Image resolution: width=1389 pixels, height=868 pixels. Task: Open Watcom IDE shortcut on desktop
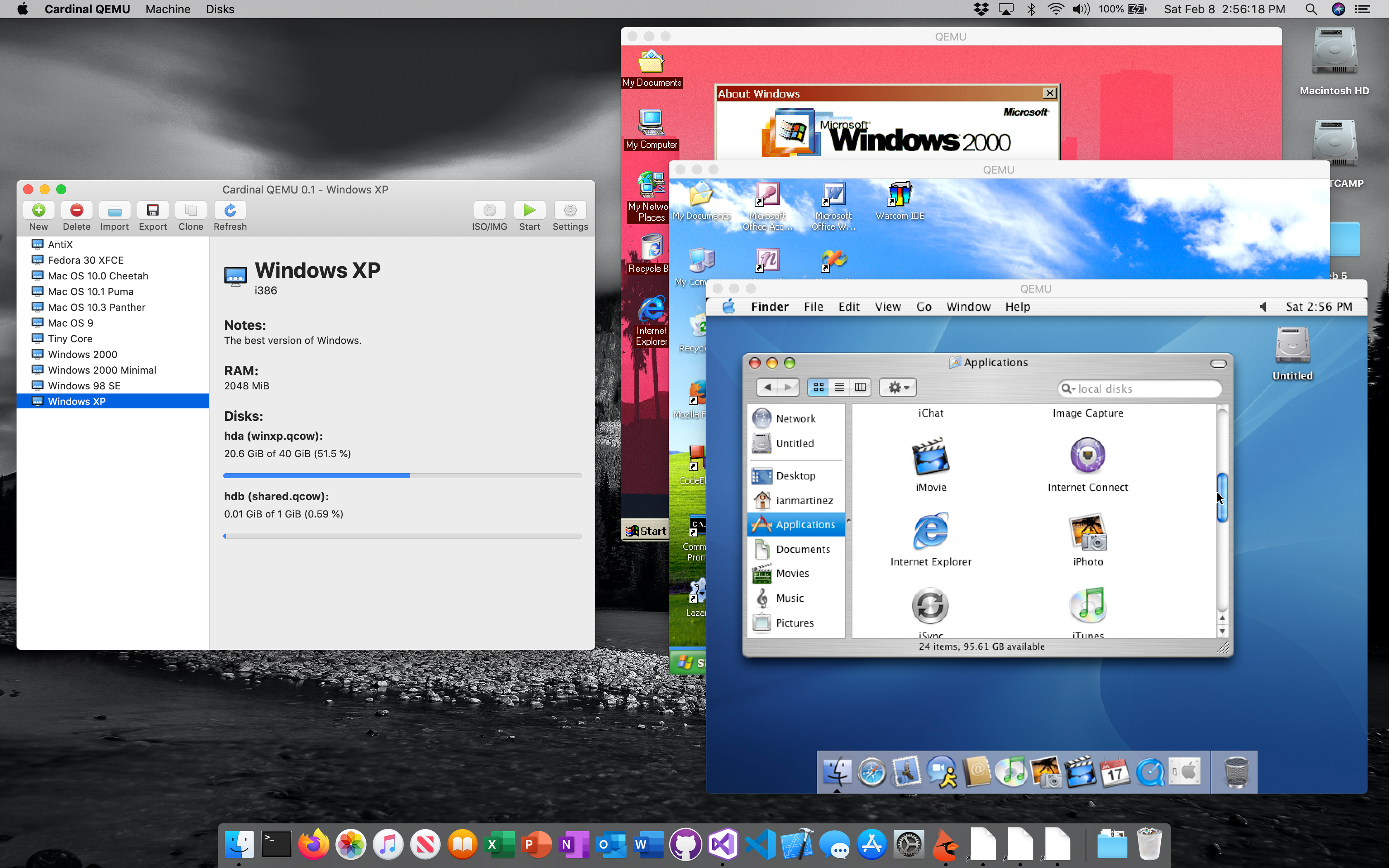[x=900, y=201]
